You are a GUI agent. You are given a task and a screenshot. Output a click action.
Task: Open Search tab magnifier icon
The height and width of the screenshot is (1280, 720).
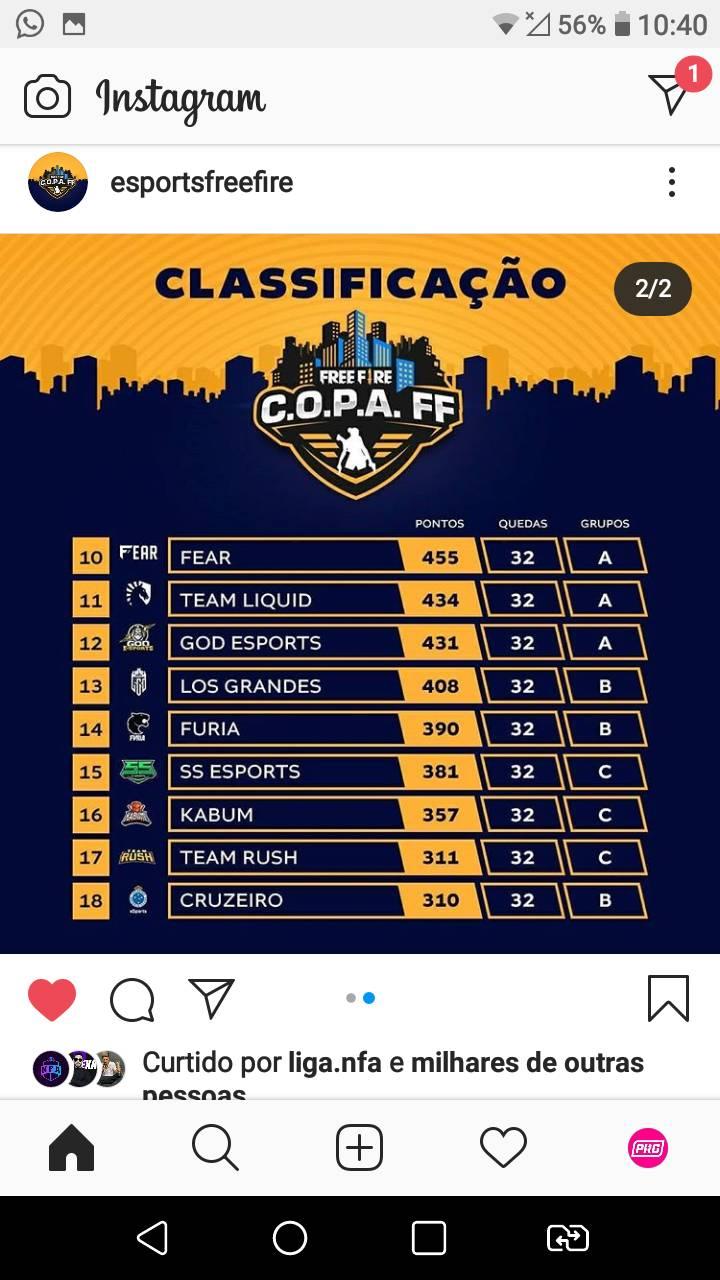pos(215,1148)
